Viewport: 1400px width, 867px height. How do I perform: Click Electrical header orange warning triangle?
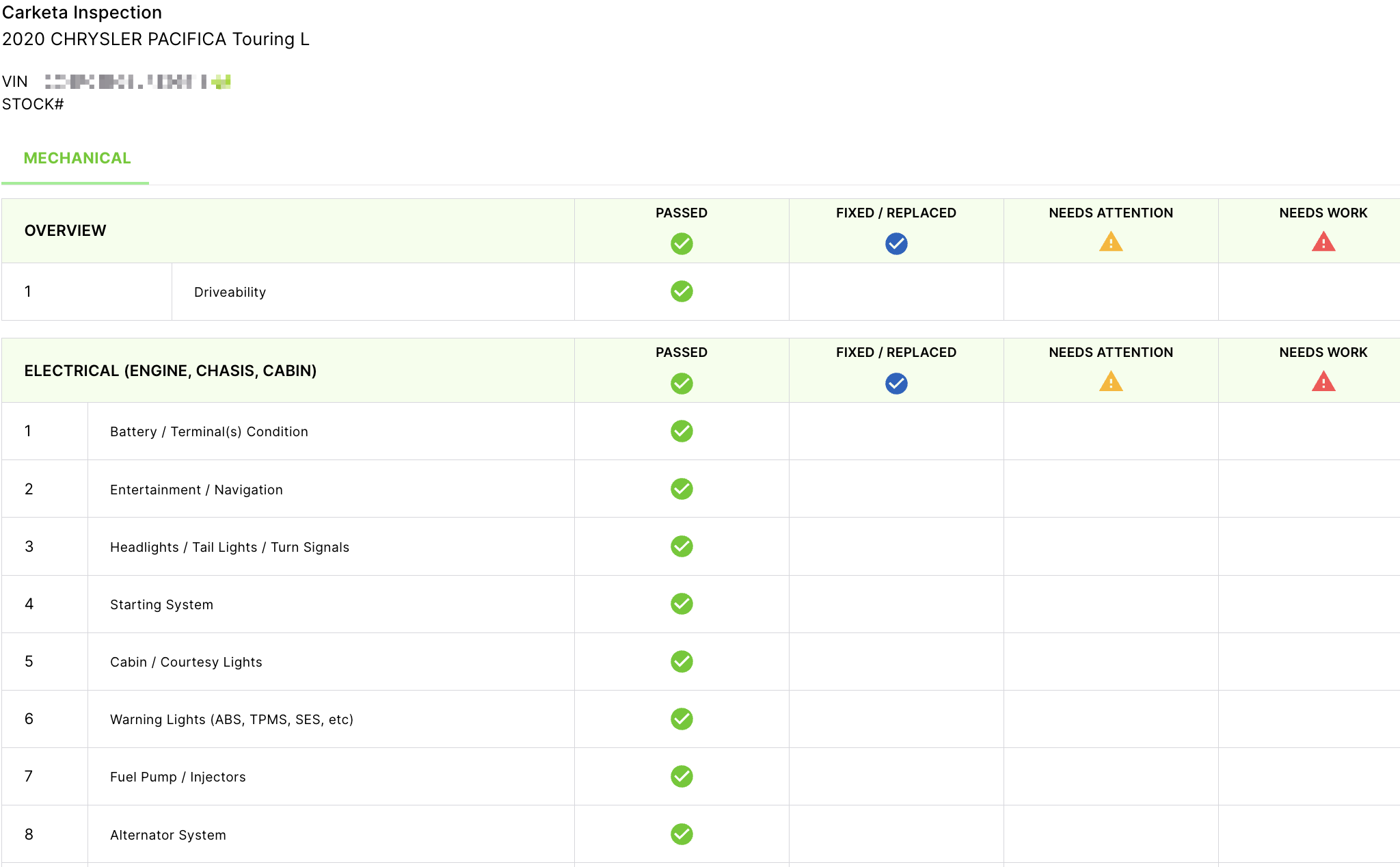(x=1110, y=382)
